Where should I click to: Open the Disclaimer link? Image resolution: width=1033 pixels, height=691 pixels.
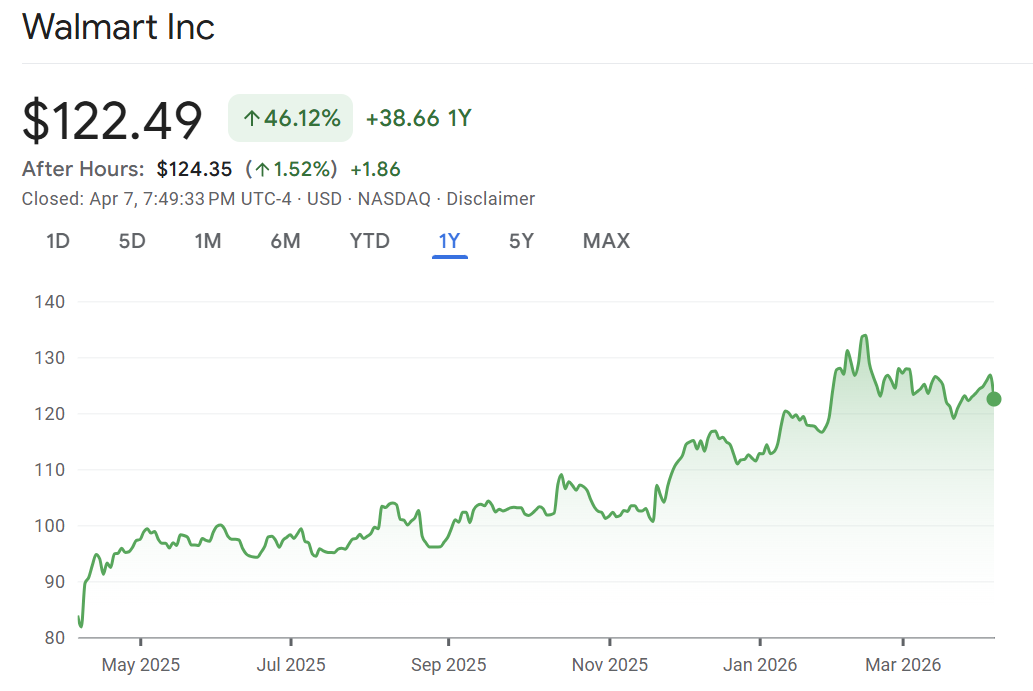point(490,199)
